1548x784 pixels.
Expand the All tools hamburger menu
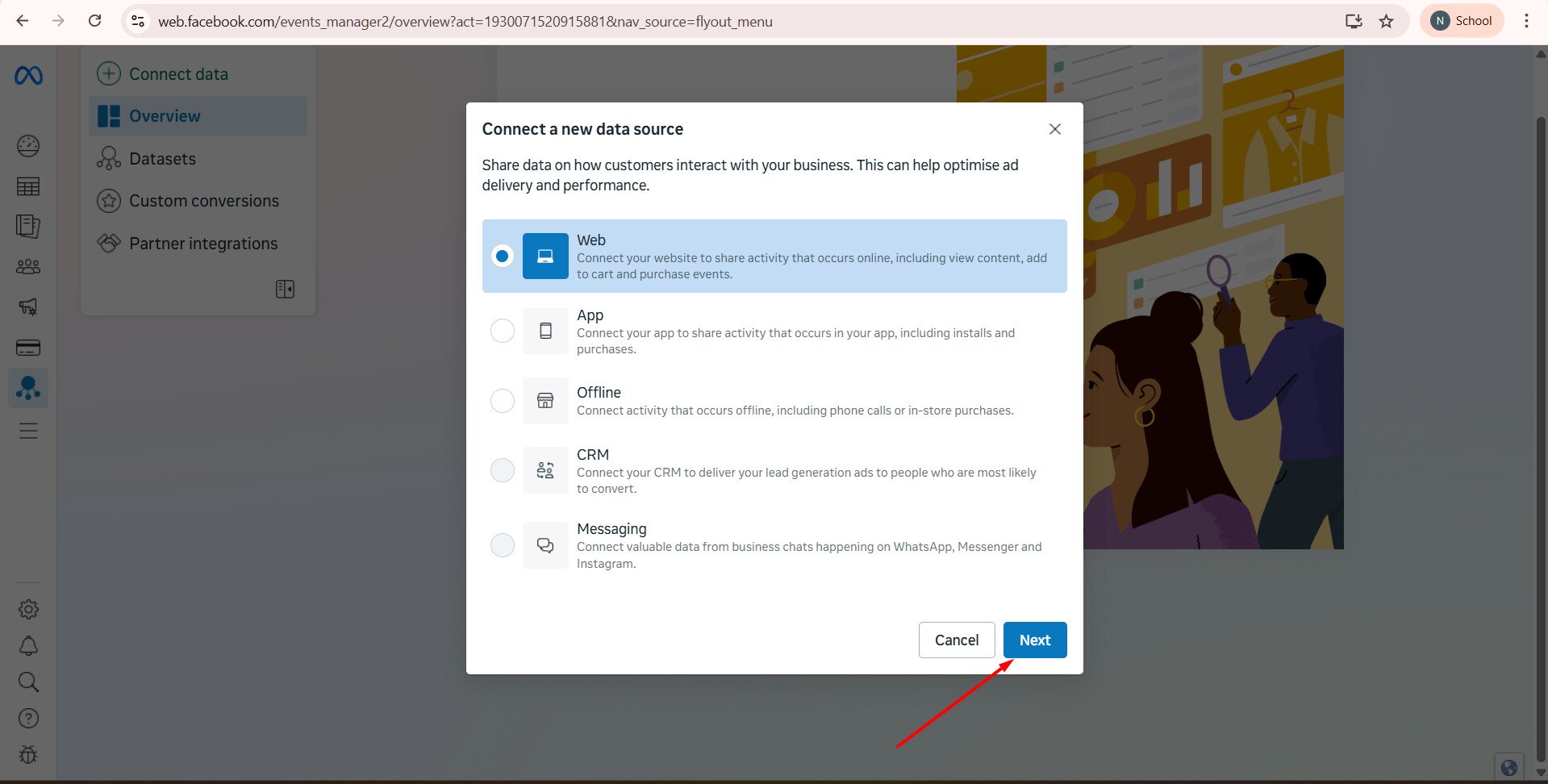[x=28, y=431]
